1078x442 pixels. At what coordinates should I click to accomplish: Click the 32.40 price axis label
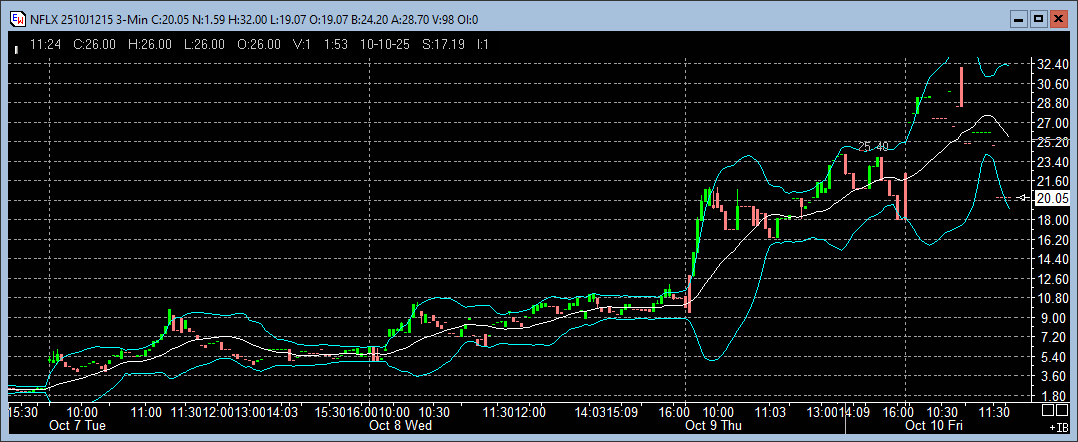click(x=1052, y=63)
